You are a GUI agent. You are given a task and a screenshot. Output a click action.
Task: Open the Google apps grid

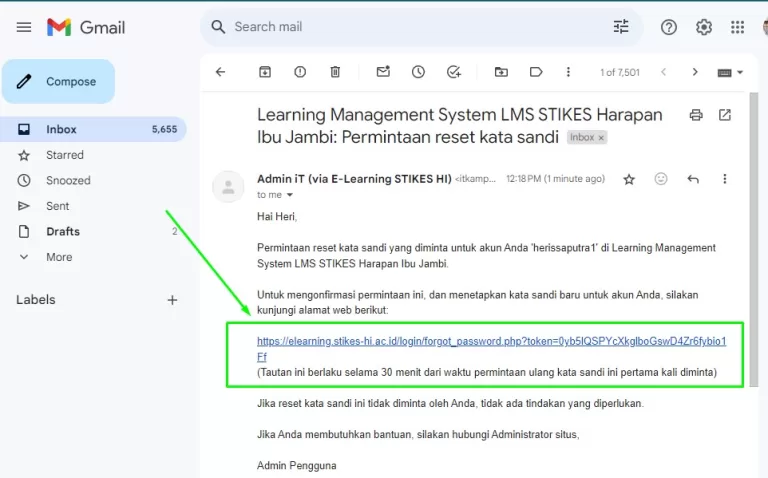click(x=737, y=27)
